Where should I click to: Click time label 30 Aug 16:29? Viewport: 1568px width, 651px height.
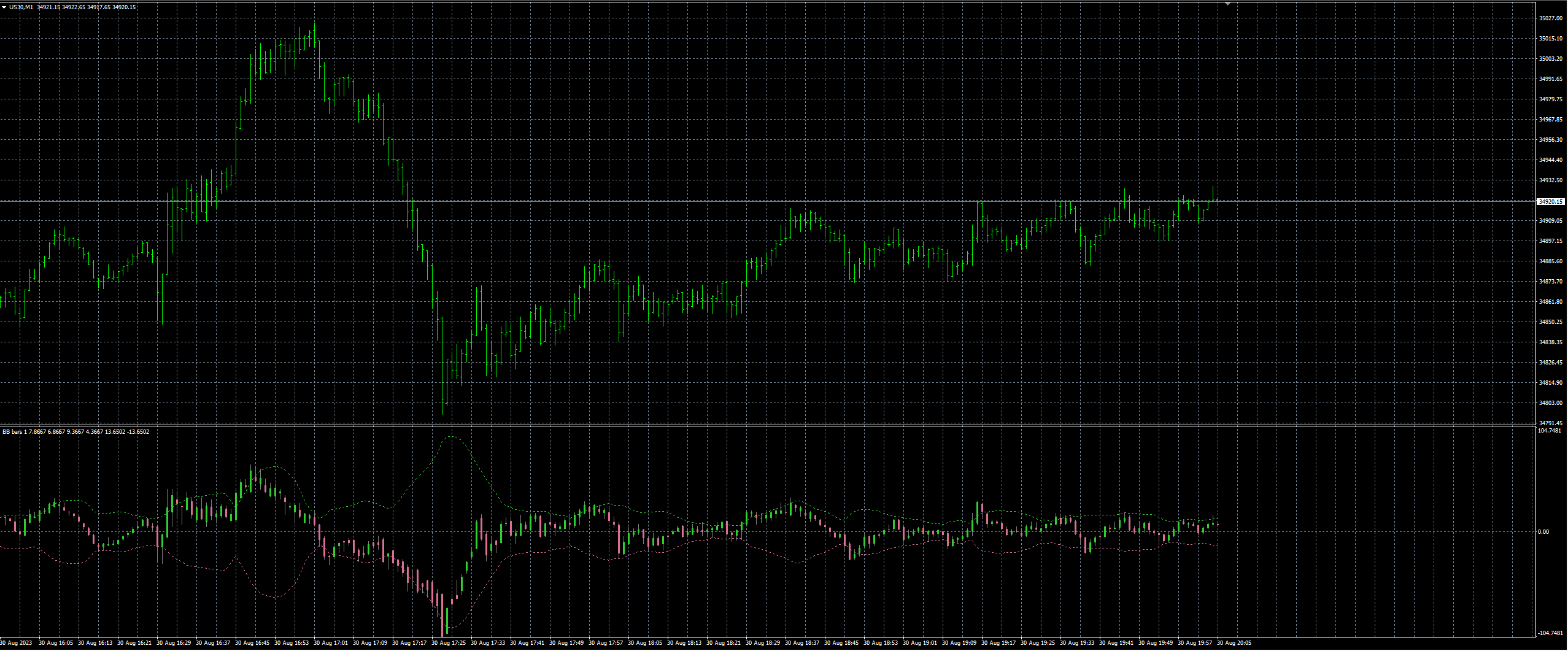click(174, 644)
